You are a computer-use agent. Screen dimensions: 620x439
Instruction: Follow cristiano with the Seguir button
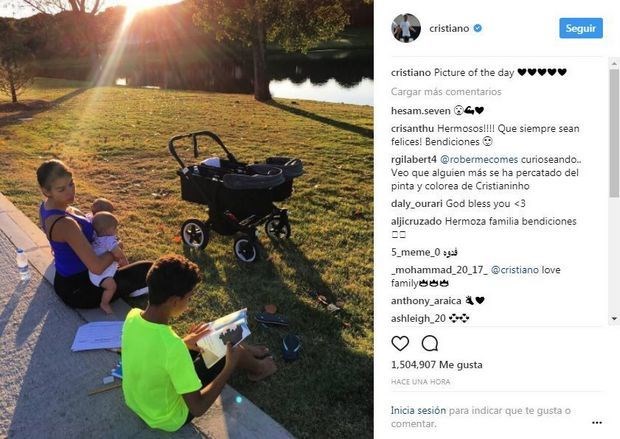(x=581, y=28)
